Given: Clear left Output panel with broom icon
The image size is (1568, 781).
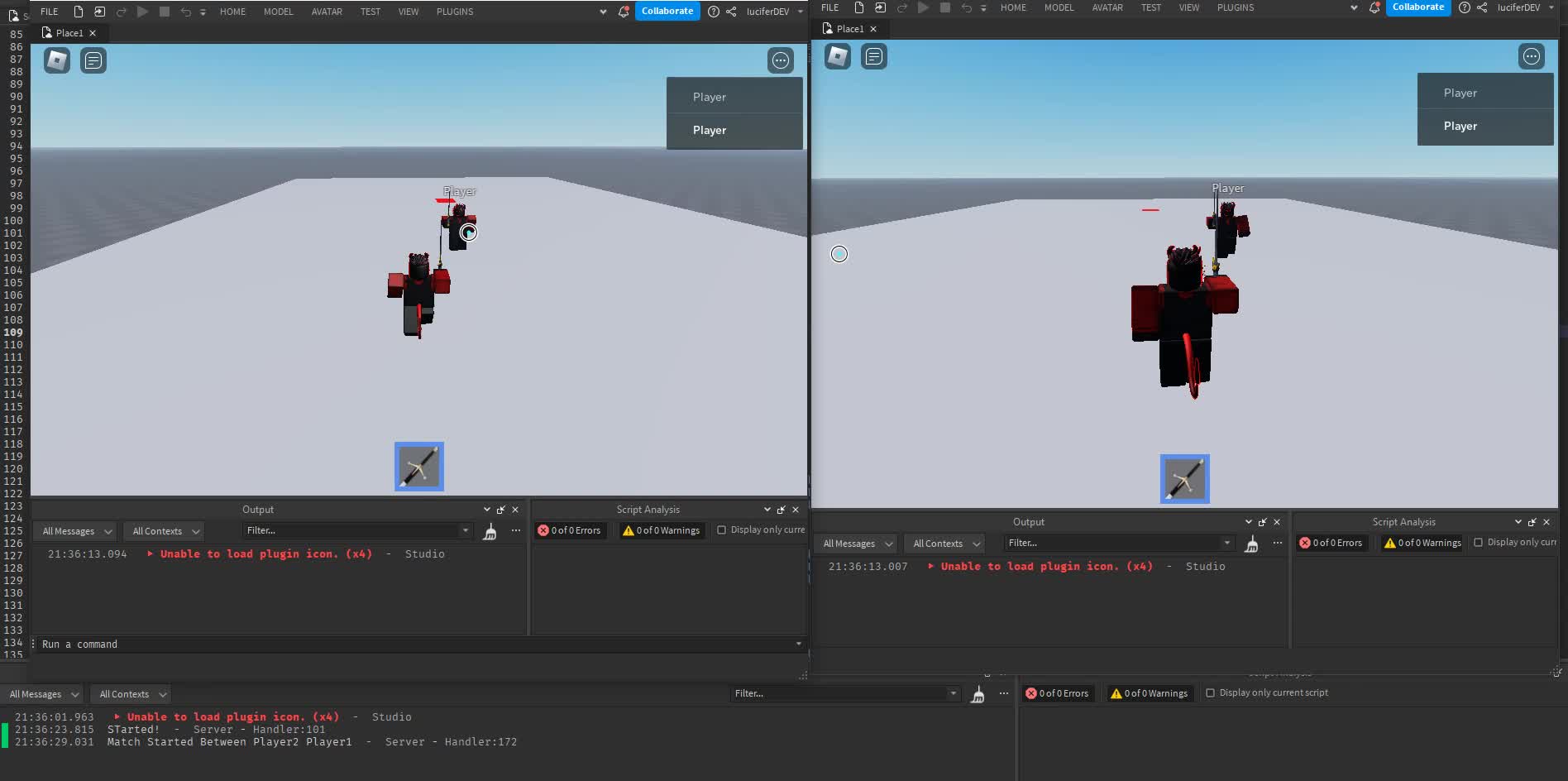Looking at the screenshot, I should [490, 531].
